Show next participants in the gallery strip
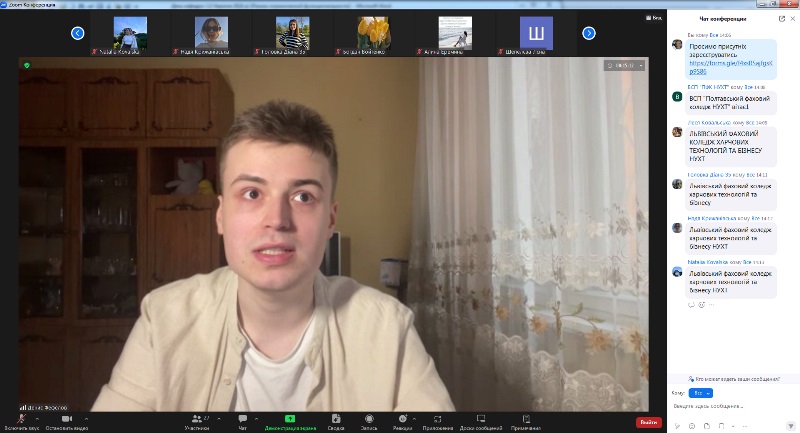 (589, 33)
